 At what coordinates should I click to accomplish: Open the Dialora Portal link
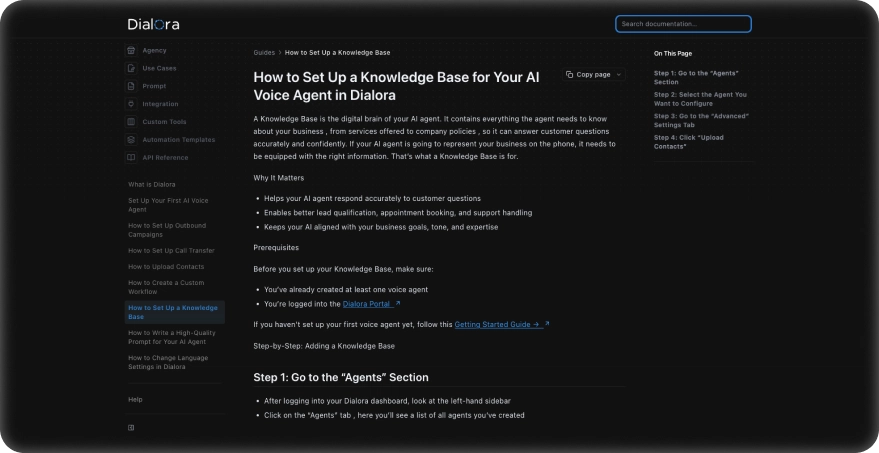pos(366,303)
